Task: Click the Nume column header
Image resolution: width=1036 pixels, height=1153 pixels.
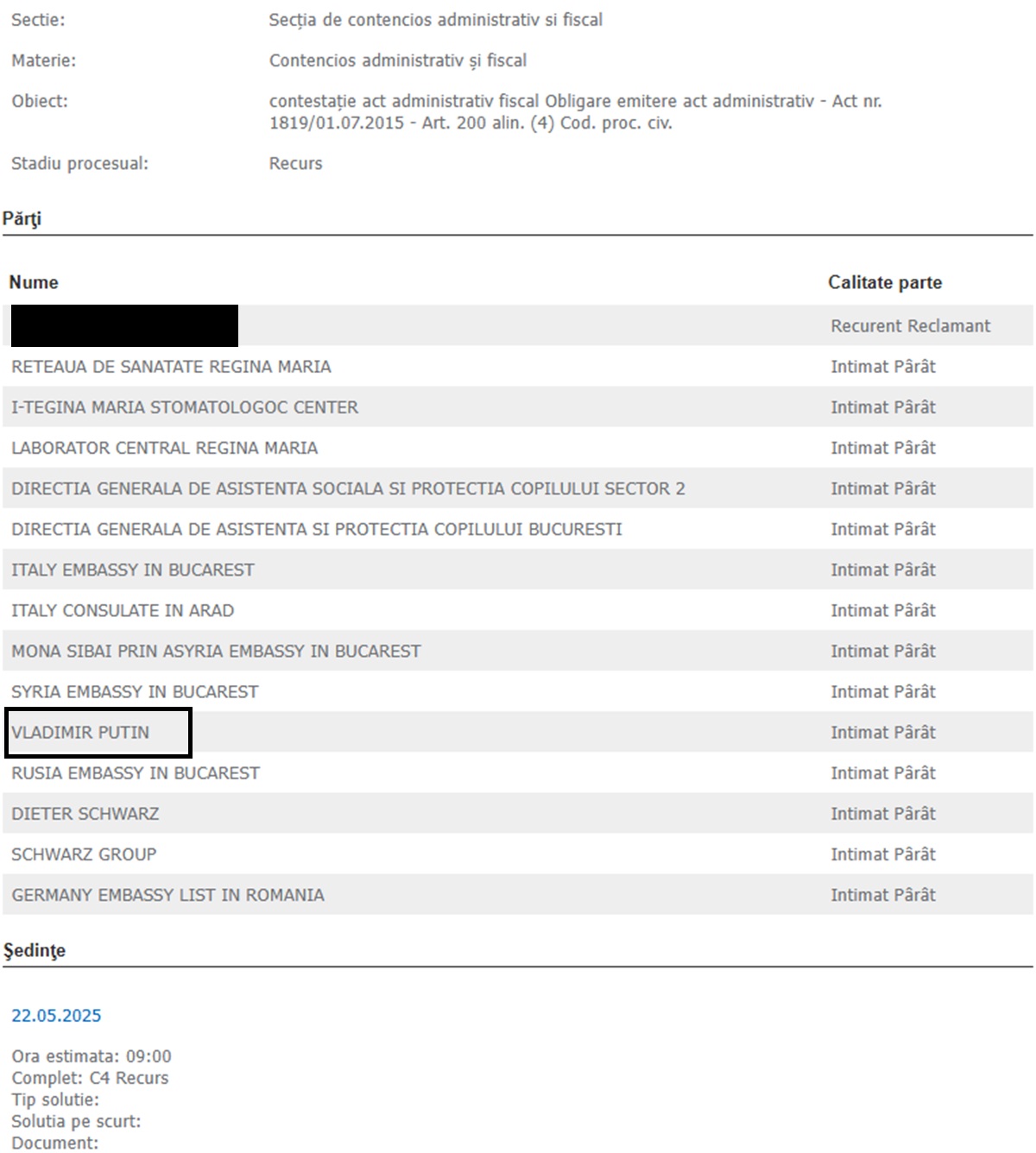Action: (x=34, y=282)
